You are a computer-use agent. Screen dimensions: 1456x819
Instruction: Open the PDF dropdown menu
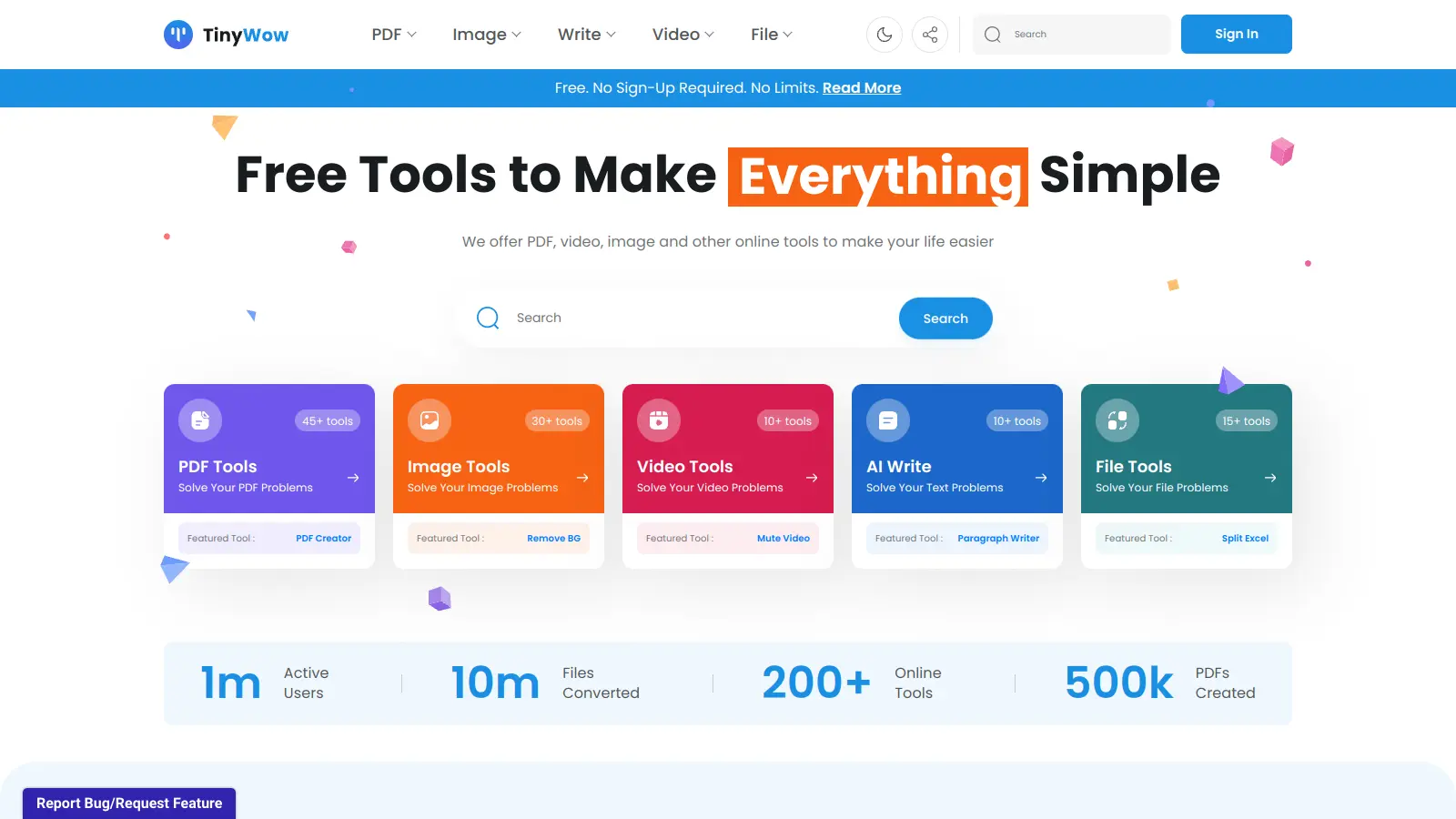point(393,34)
